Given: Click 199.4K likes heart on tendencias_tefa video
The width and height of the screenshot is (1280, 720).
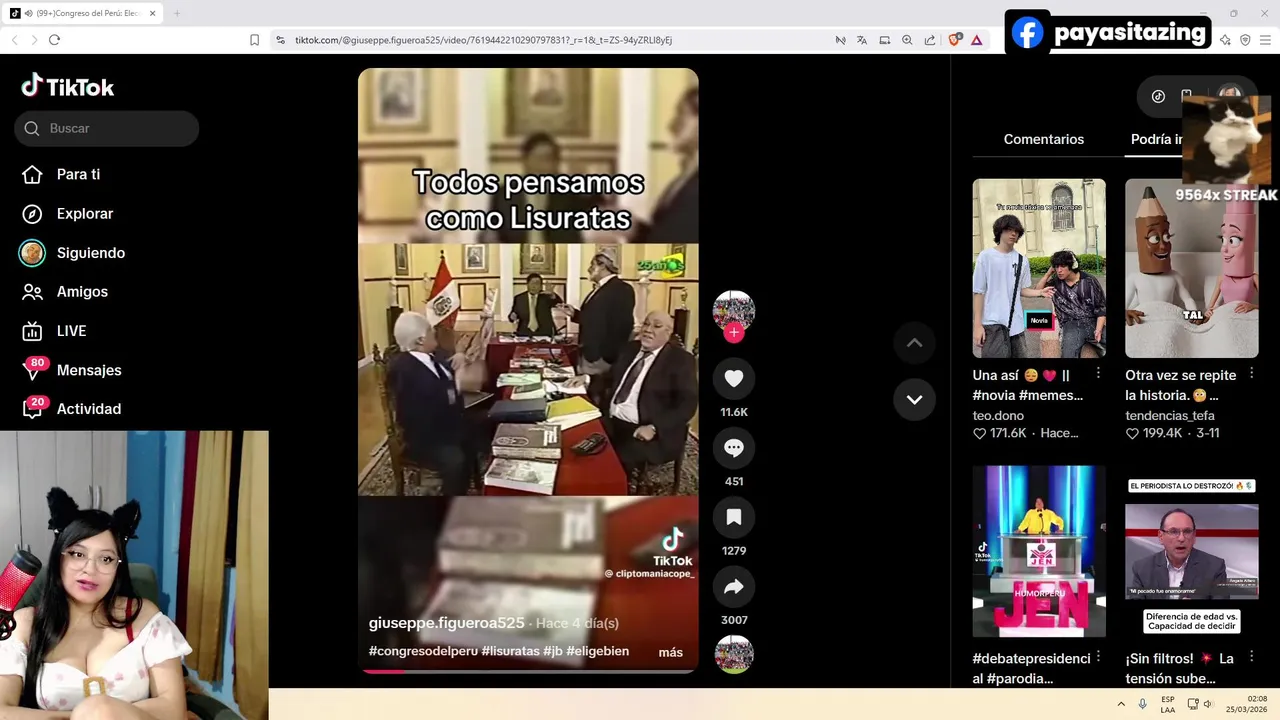Looking at the screenshot, I should click(1132, 433).
